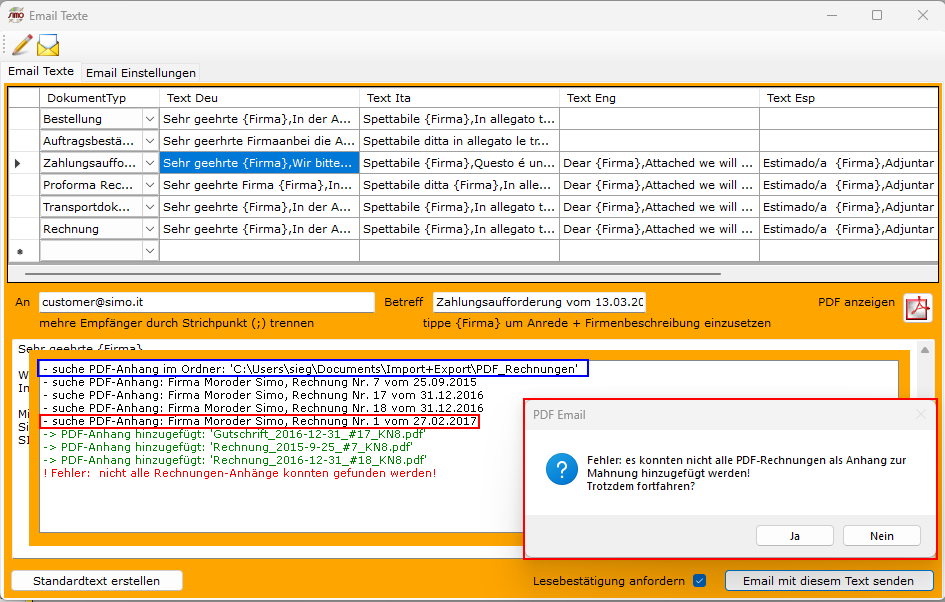Toggle the Lesebestätigung anfordern checkbox

[x=700, y=581]
